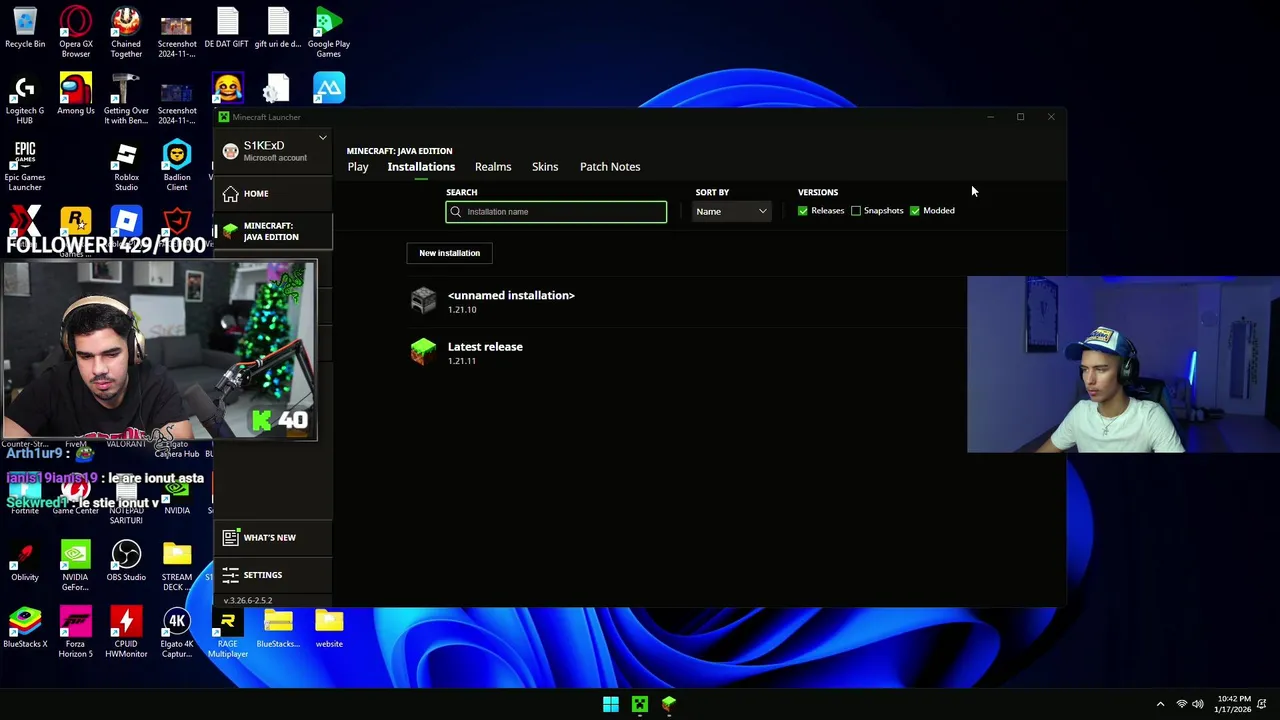Open the NVIDIA GeForce green shortcut
Image resolution: width=1280 pixels, height=720 pixels.
76,565
